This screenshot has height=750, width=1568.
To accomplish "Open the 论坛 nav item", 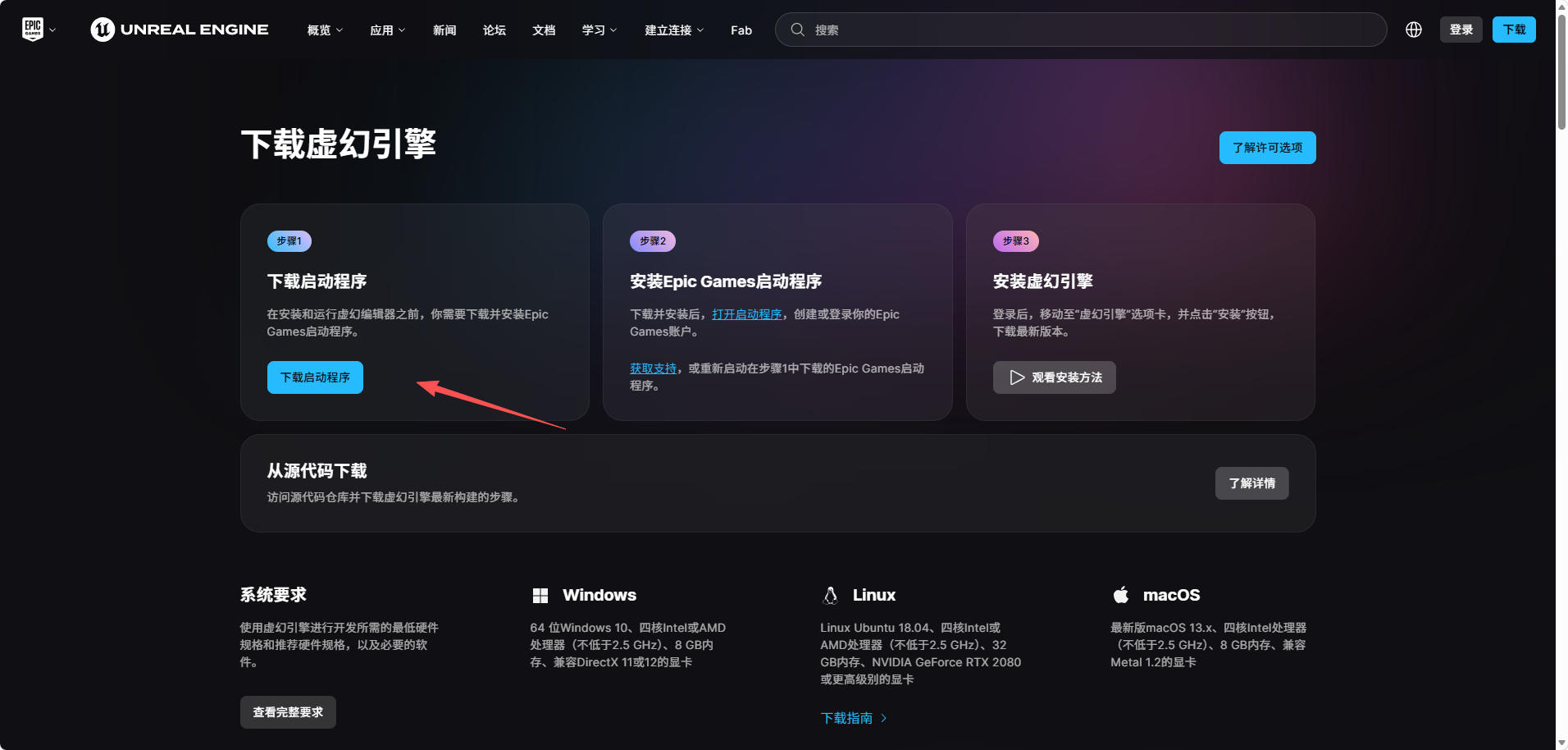I will click(x=495, y=30).
